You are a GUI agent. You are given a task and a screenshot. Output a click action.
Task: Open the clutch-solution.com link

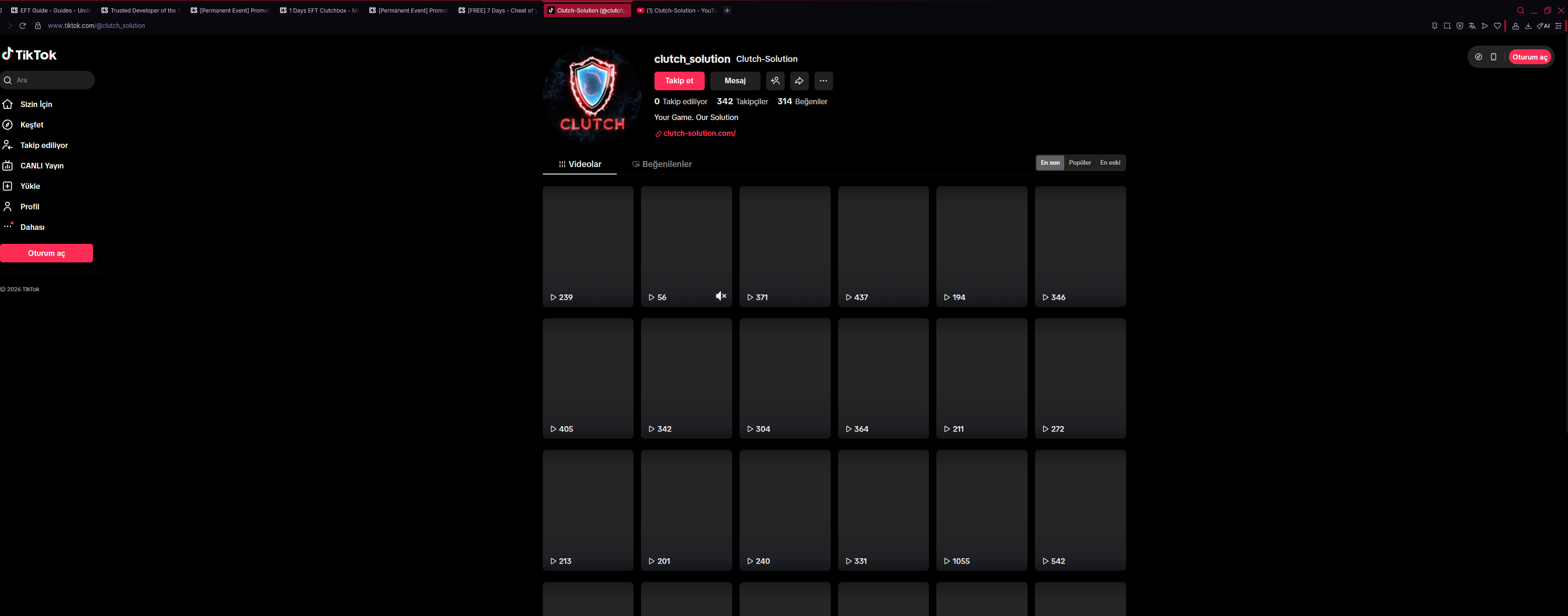pyautogui.click(x=695, y=134)
